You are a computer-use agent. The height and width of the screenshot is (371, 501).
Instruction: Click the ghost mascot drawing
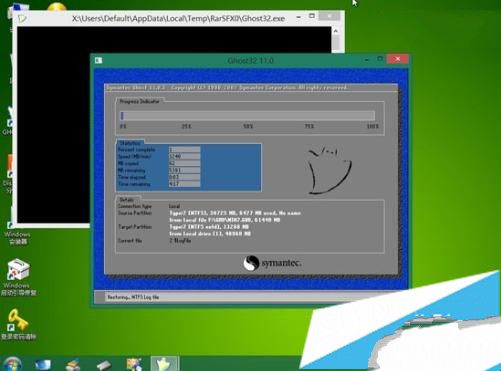pos(329,171)
